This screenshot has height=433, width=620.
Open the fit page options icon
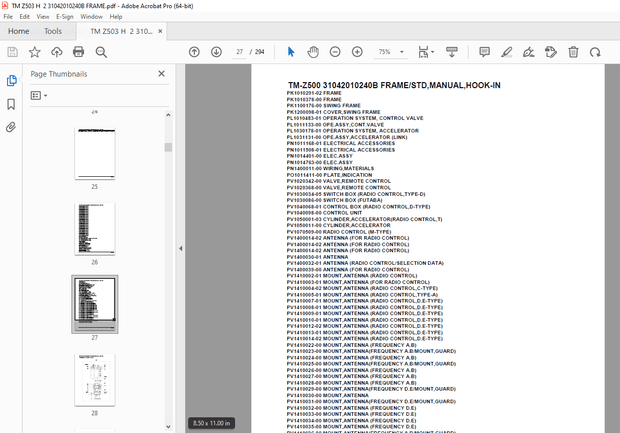(x=426, y=52)
